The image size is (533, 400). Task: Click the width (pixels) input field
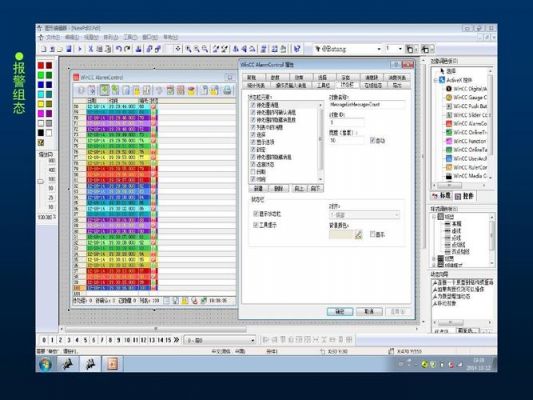point(347,140)
